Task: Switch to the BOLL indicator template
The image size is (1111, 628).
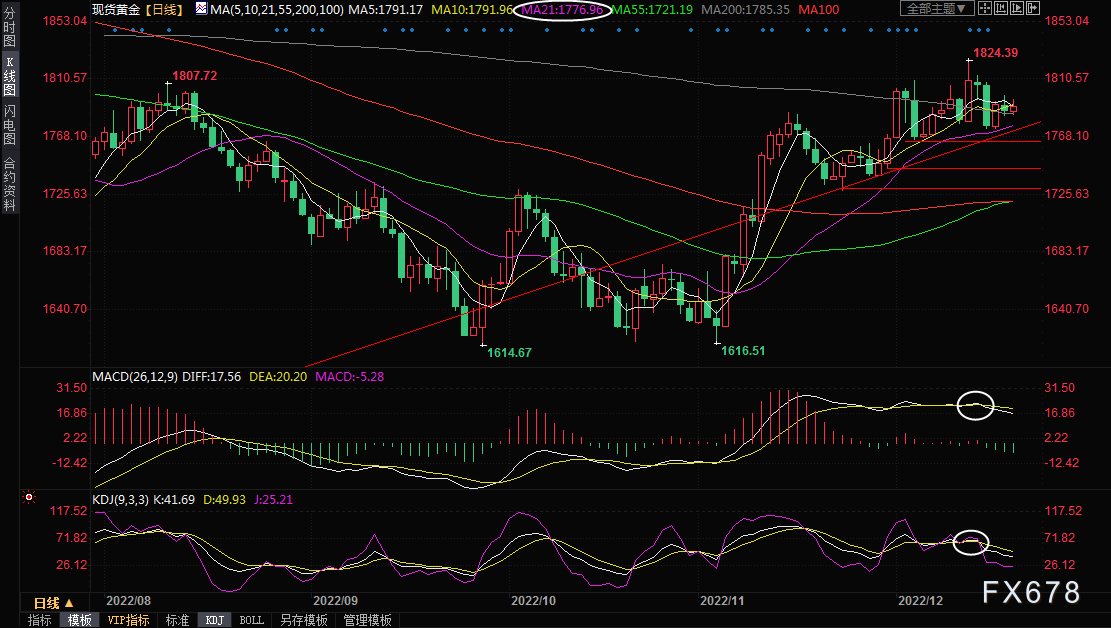Action: [252, 620]
